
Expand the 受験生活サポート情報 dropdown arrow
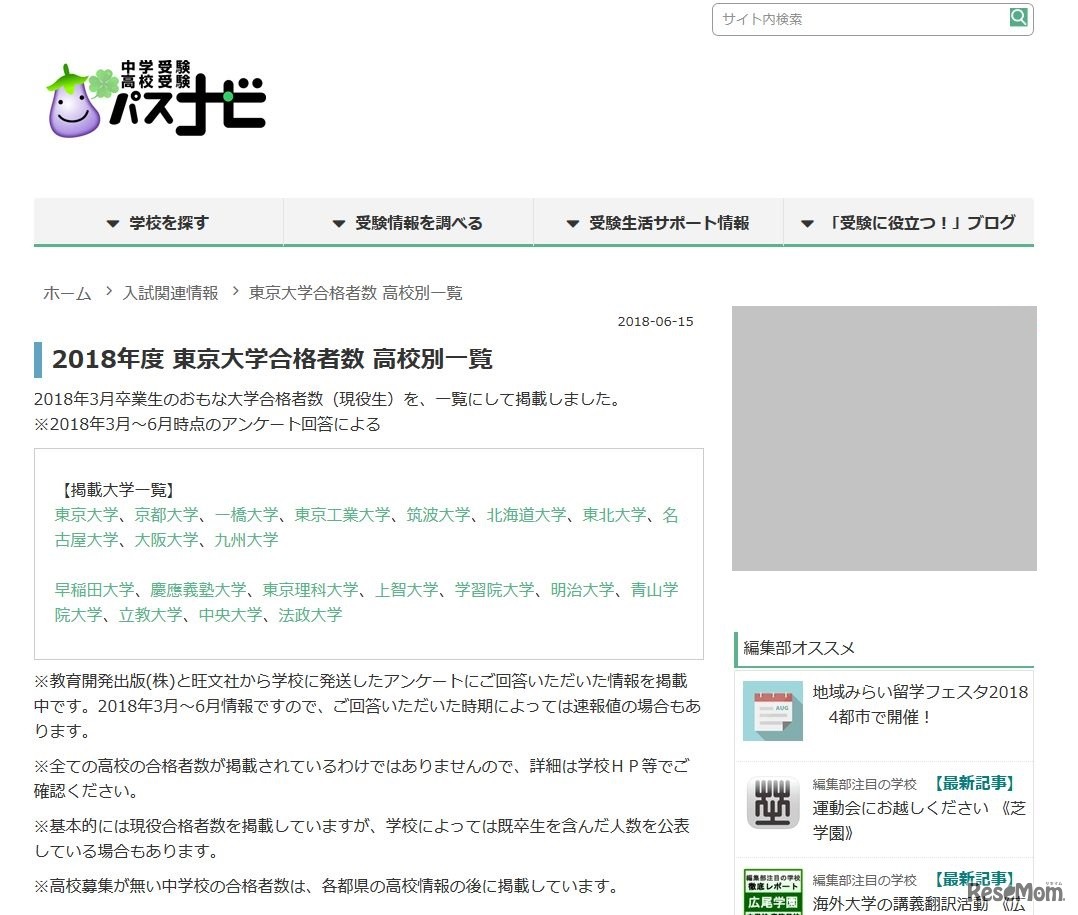pos(572,223)
